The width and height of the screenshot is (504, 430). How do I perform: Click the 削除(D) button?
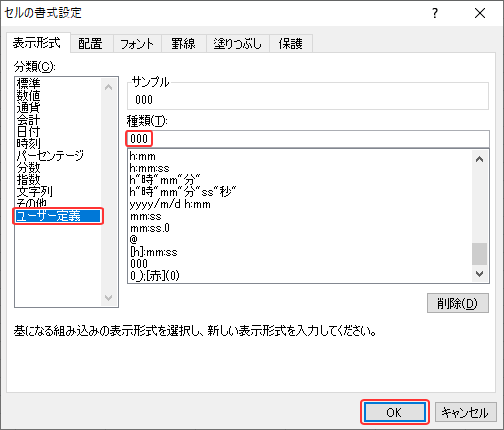[x=458, y=303]
